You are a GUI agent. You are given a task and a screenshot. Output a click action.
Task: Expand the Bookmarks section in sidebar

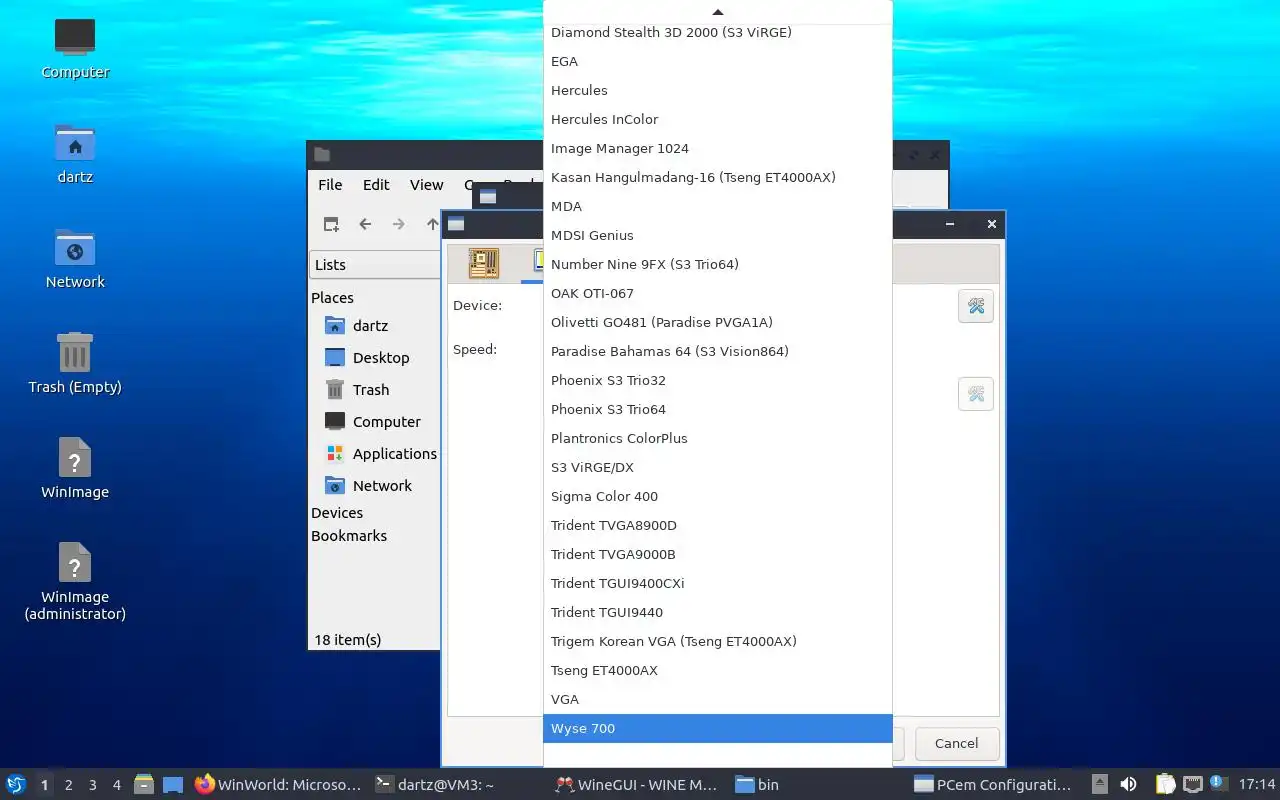[x=349, y=536]
